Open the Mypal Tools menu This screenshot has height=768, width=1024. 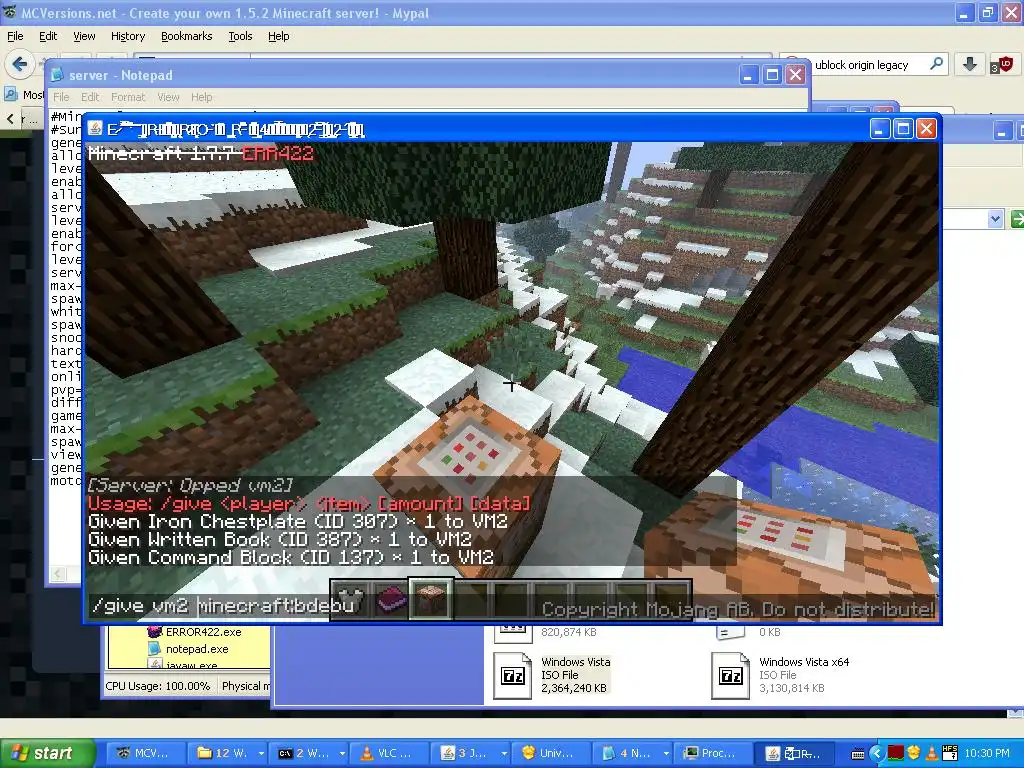coord(240,36)
